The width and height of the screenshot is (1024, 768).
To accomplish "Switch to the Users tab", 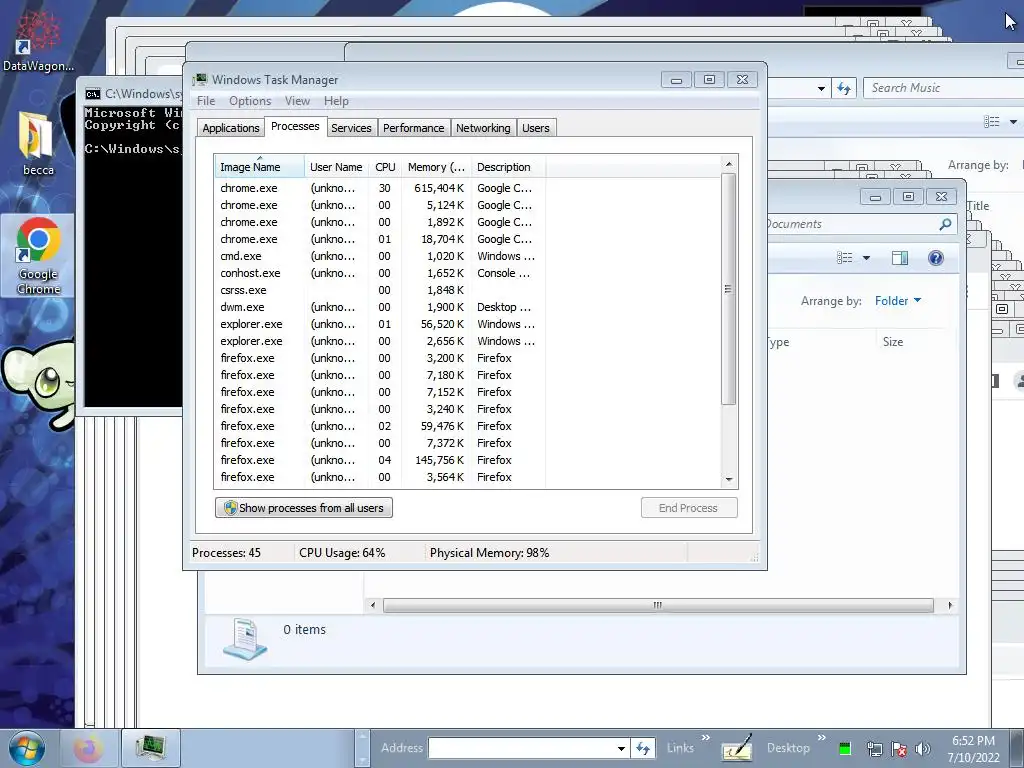I will coord(536,128).
